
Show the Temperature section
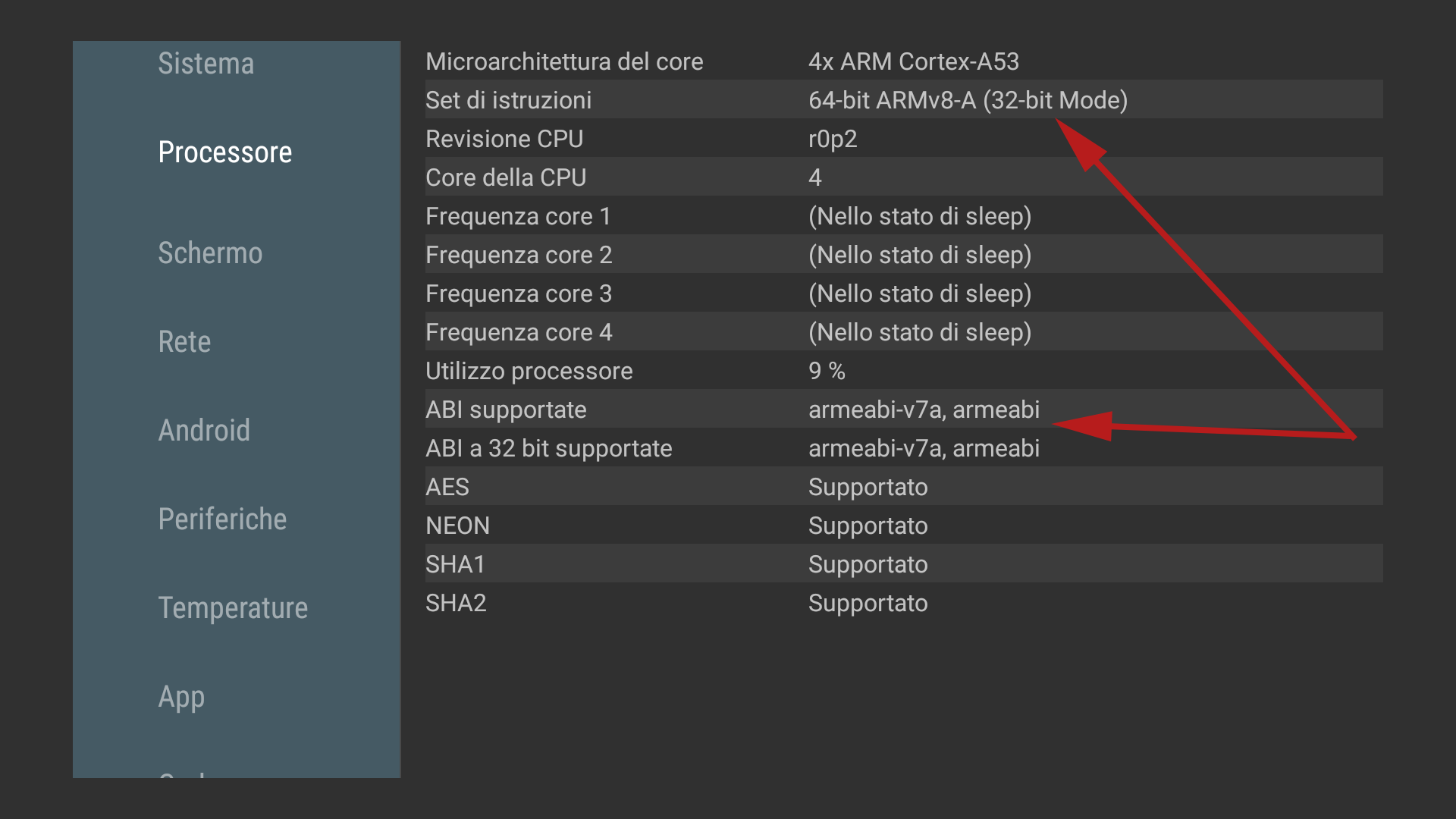pos(233,608)
